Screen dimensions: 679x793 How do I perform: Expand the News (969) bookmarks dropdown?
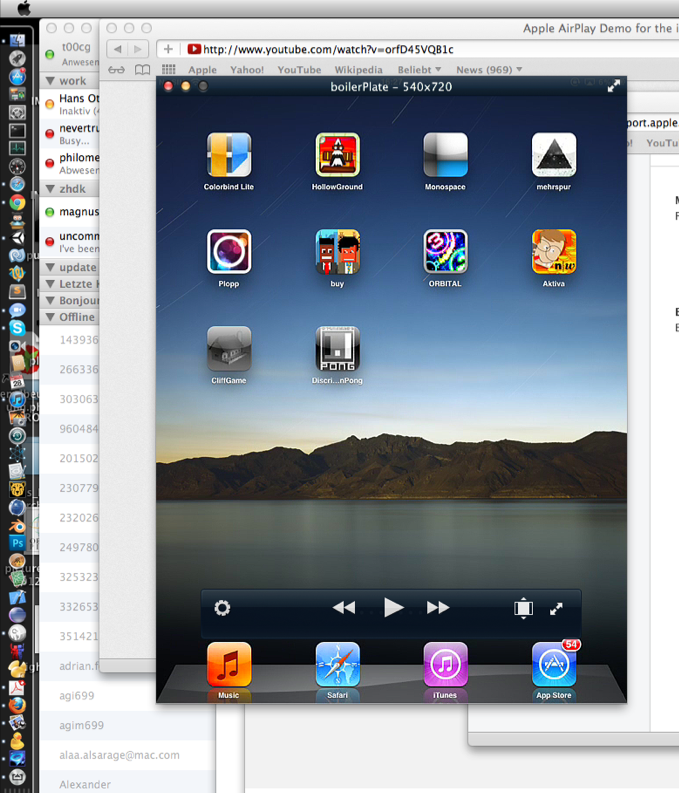click(489, 70)
